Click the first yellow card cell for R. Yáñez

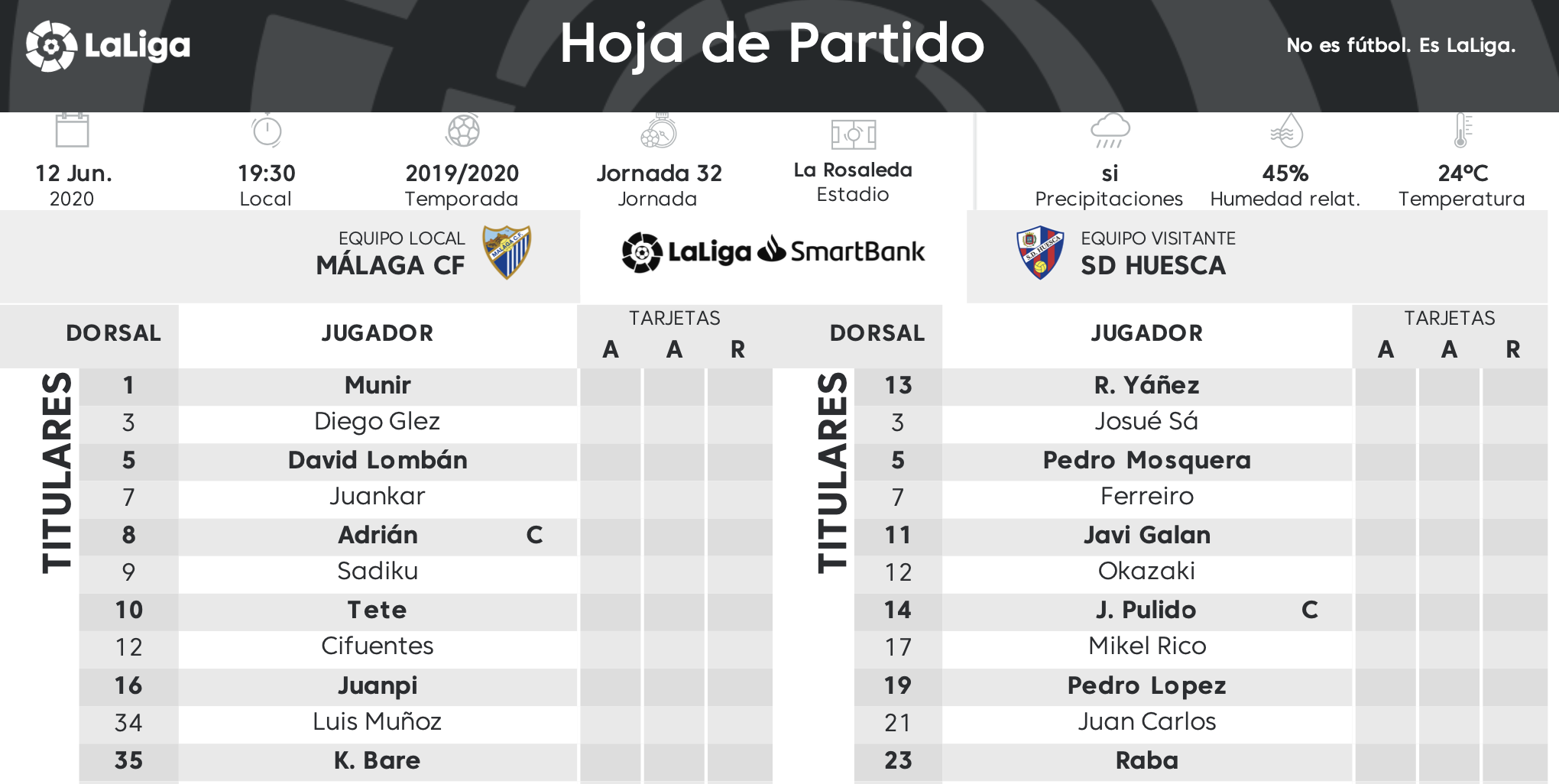(1385, 387)
